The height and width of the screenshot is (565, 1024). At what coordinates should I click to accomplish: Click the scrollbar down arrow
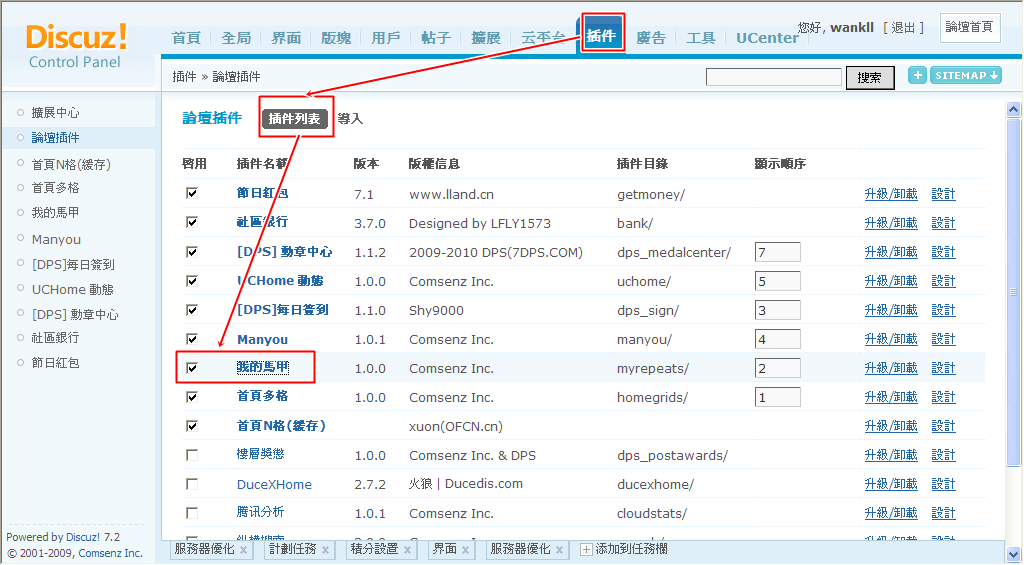pyautogui.click(x=1014, y=553)
